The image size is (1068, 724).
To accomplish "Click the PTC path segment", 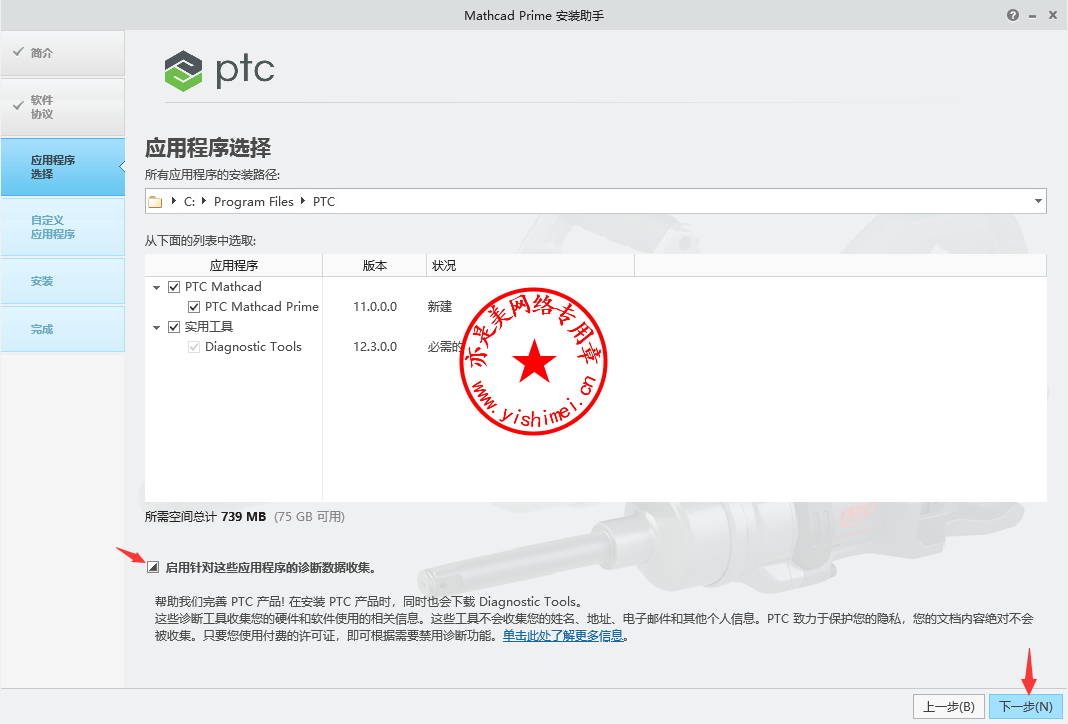I will (x=324, y=202).
